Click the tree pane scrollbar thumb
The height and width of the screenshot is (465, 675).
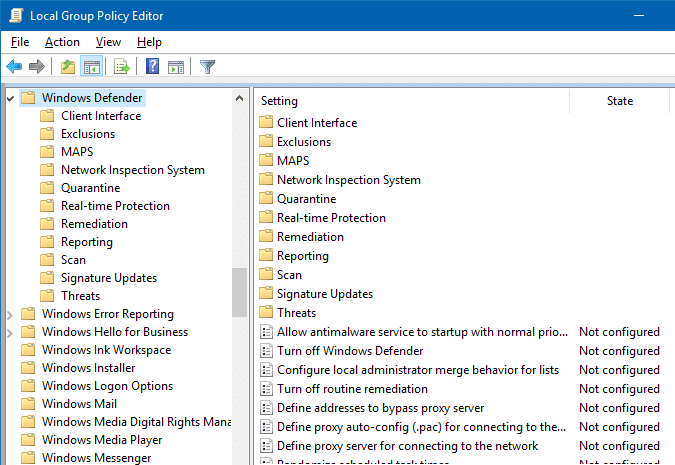(x=239, y=292)
